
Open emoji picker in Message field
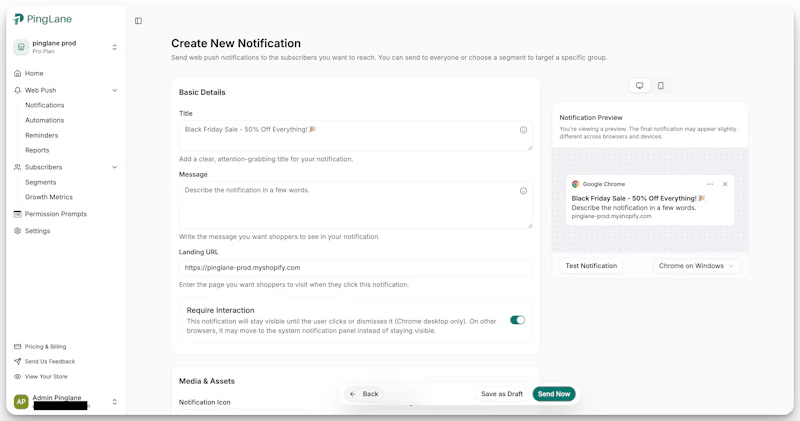point(523,191)
